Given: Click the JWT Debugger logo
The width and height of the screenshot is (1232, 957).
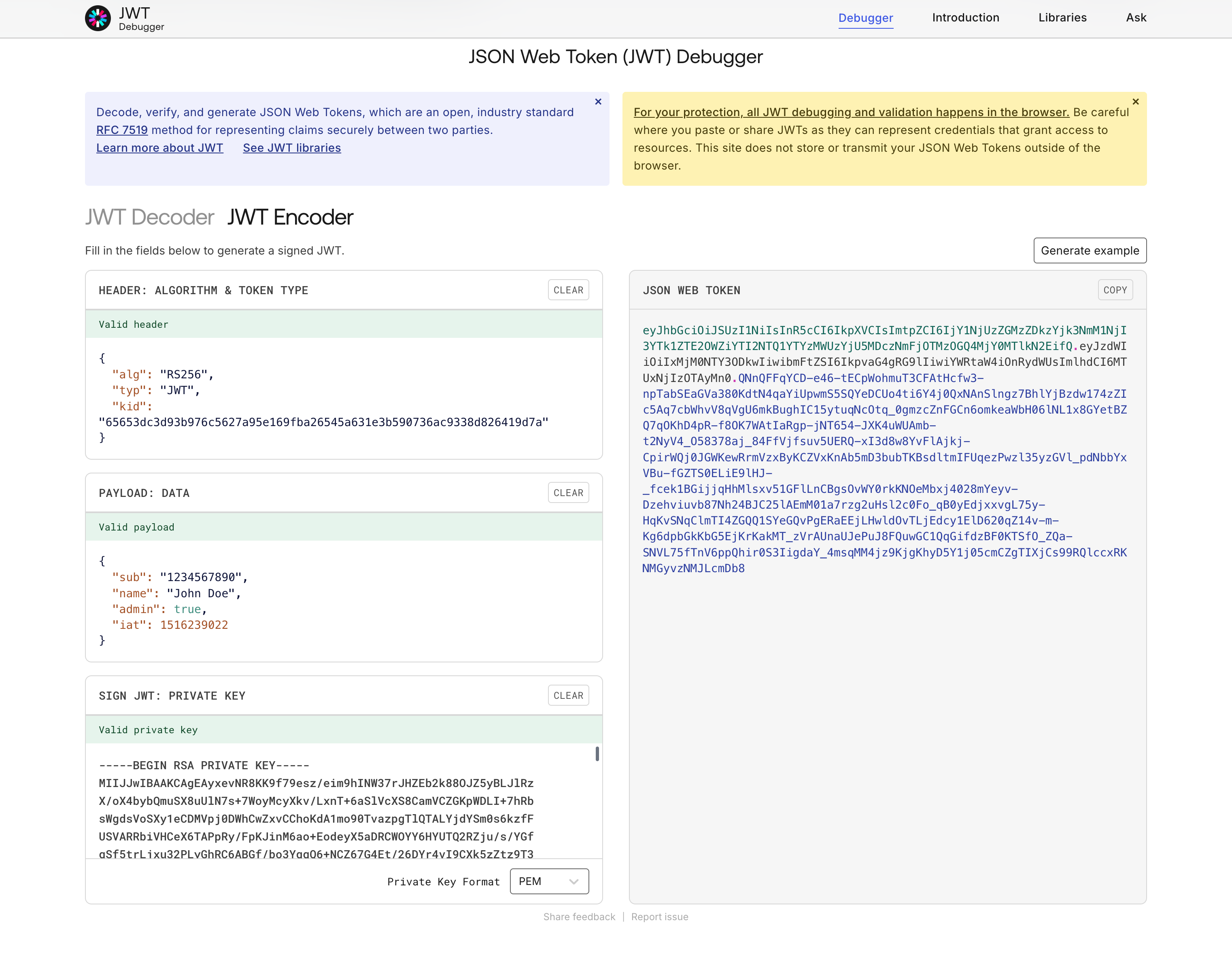Looking at the screenshot, I should click(x=98, y=17).
